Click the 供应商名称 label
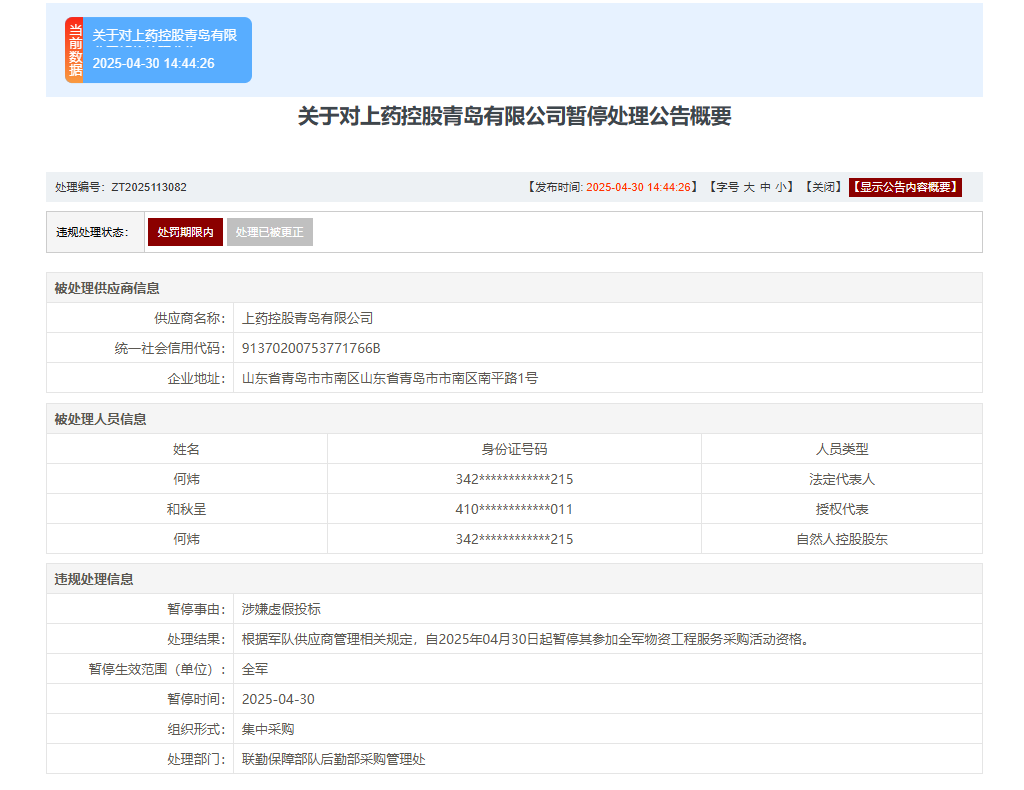The width and height of the screenshot is (1024, 790). tap(189, 319)
